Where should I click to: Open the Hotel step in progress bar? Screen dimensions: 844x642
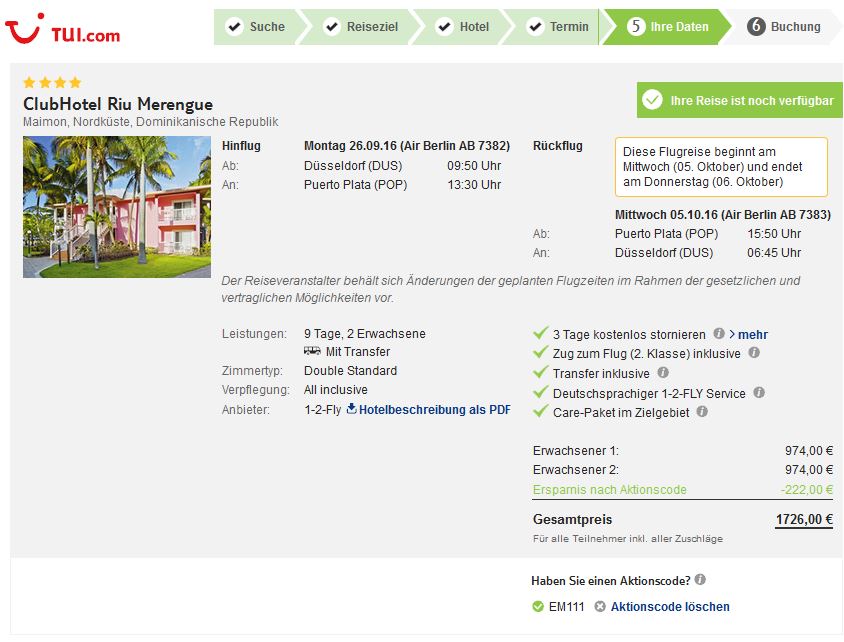(x=463, y=27)
